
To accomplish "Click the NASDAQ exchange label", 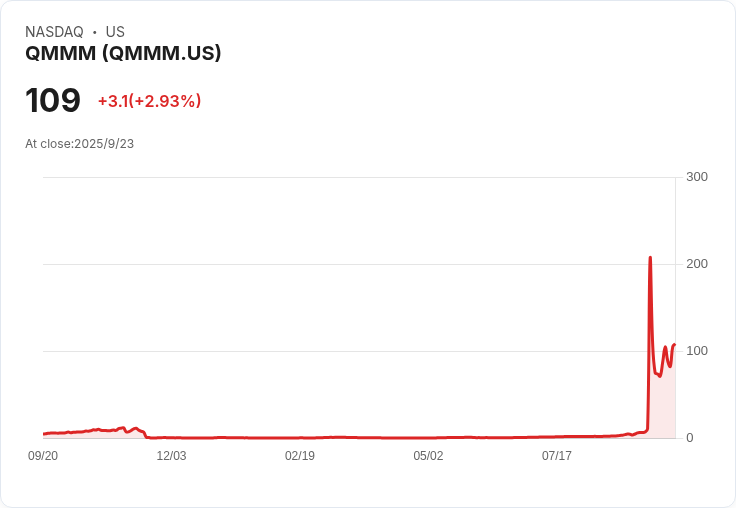I will [54, 32].
